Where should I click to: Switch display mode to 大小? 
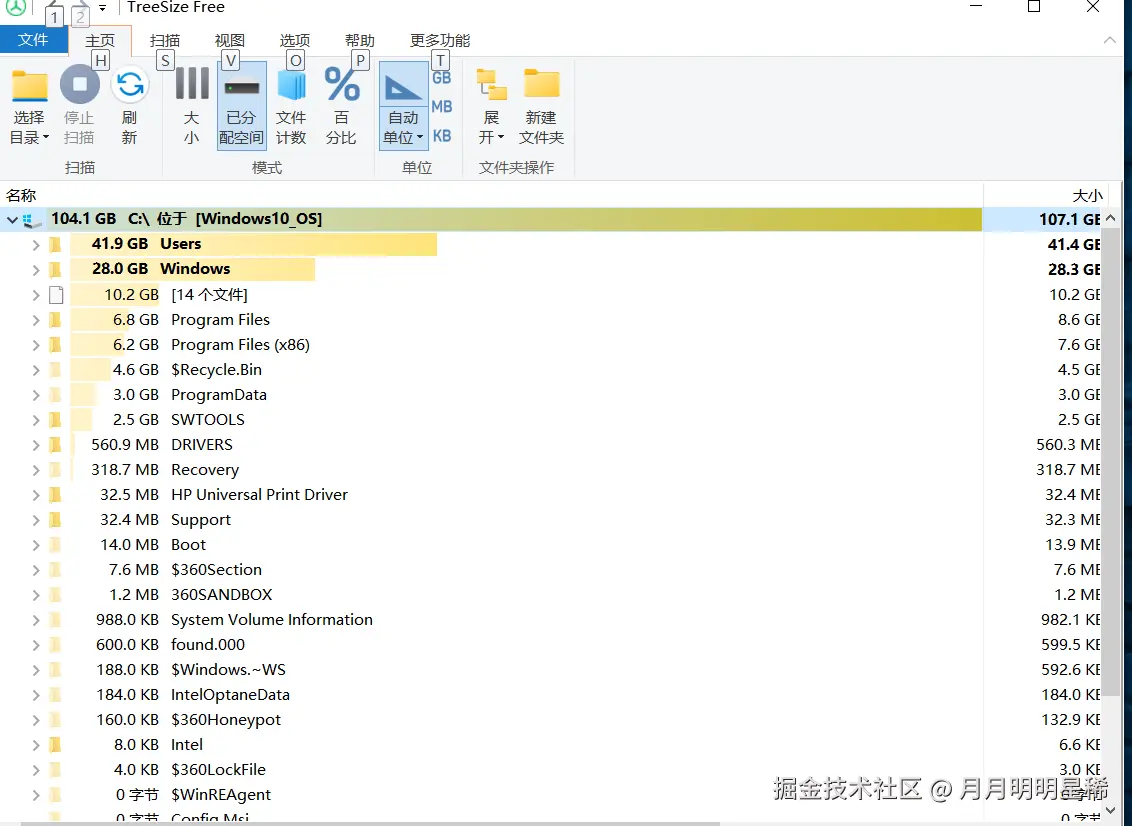point(192,106)
